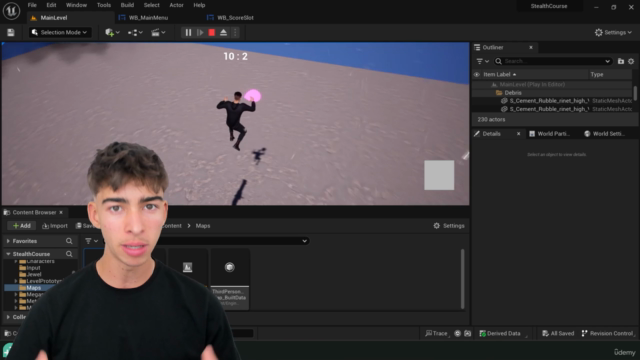
Task: Open Selection Mode dropdown
Action: click(x=60, y=32)
